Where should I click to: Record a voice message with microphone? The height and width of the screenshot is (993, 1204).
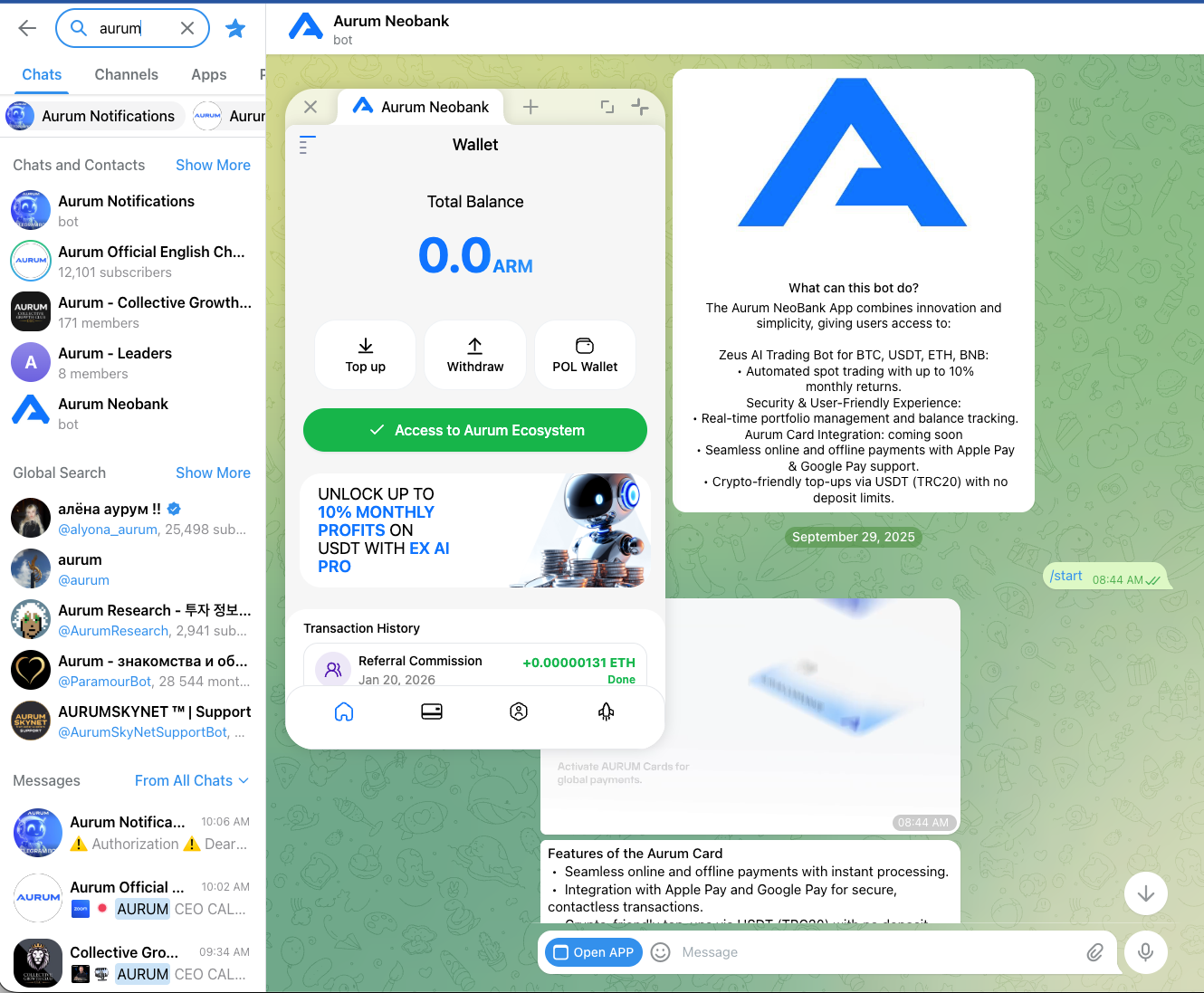click(x=1145, y=952)
